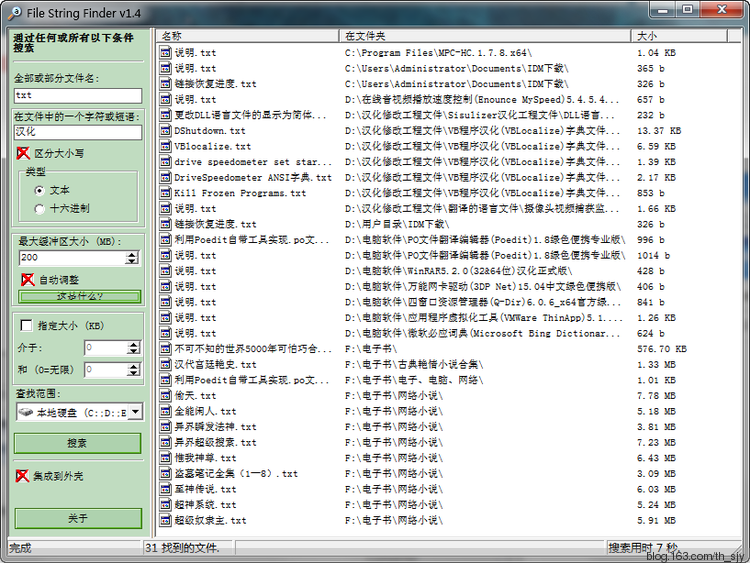Click file icon beside 异界瞬发法神.txt
The image size is (750, 563).
(x=165, y=427)
